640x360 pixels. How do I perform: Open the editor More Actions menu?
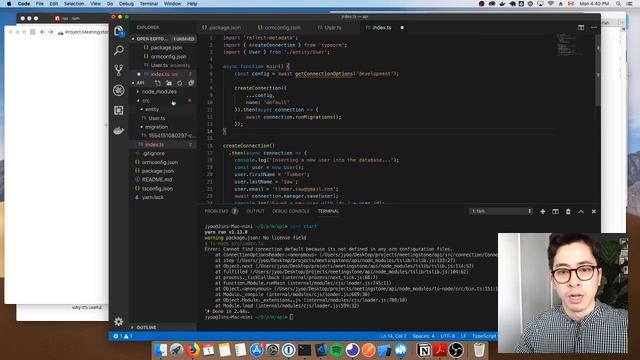pos(594,28)
